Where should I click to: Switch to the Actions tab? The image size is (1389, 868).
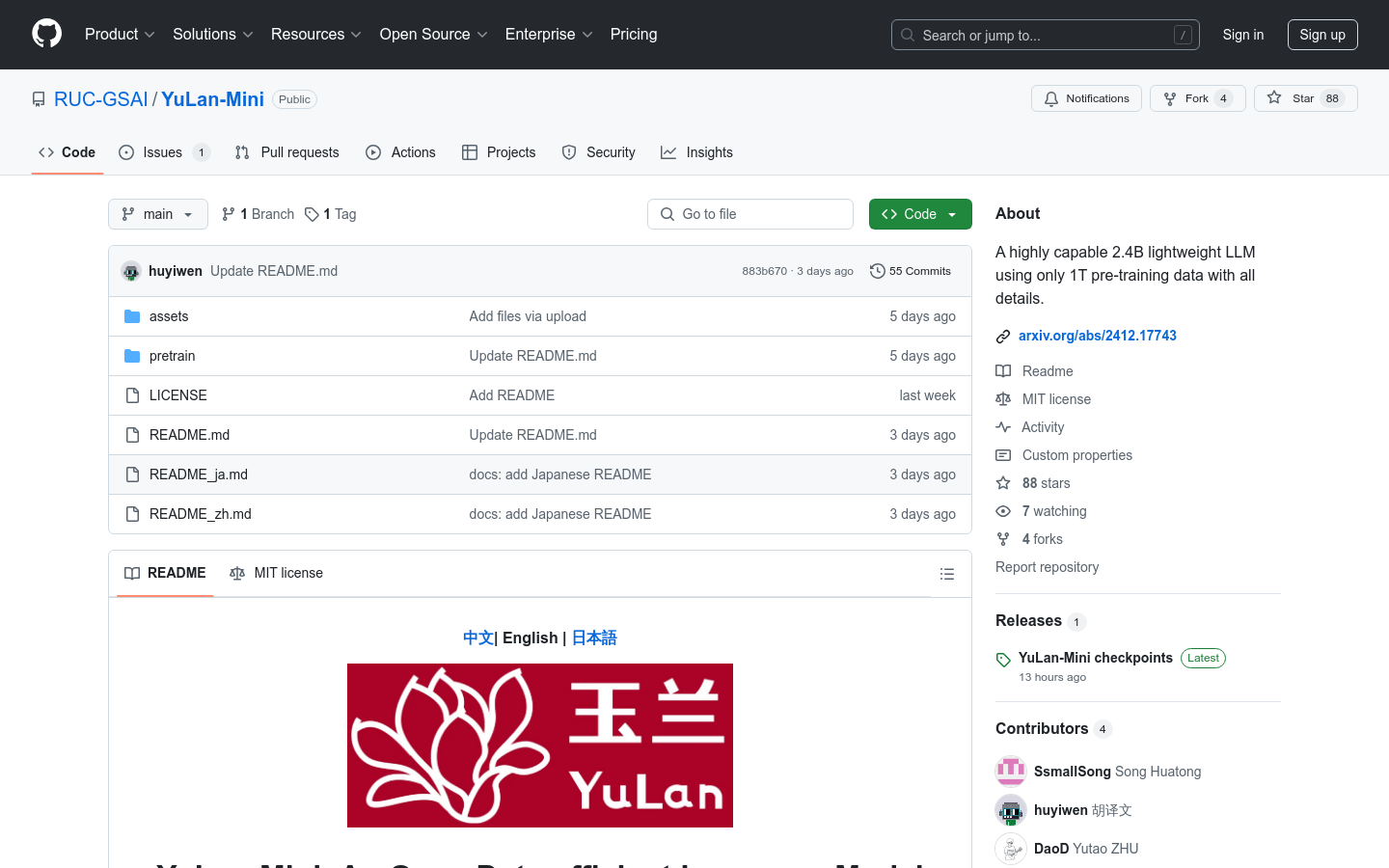(x=401, y=152)
